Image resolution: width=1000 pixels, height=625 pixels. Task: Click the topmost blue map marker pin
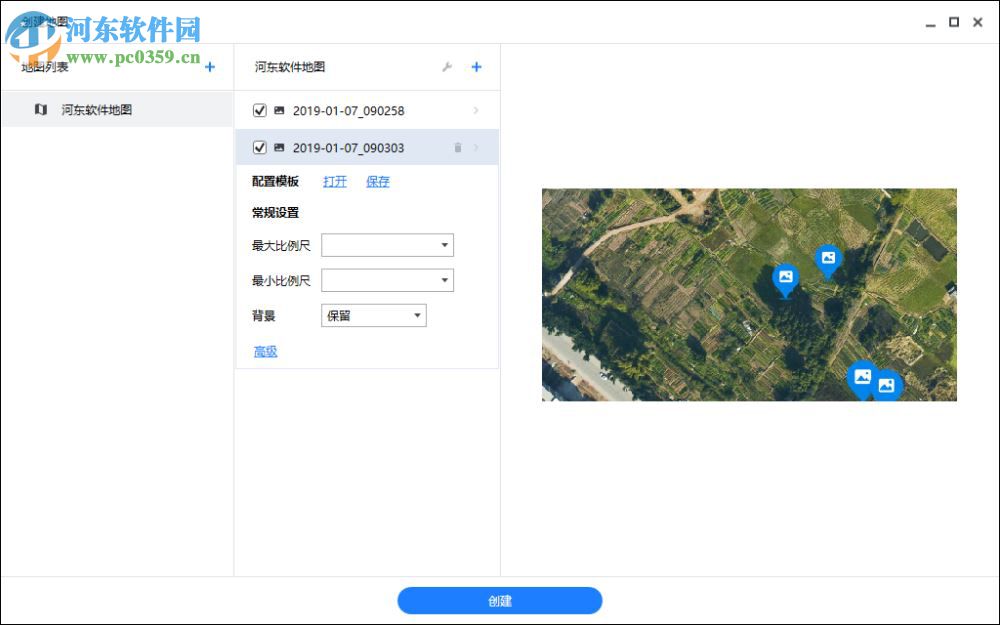829,258
